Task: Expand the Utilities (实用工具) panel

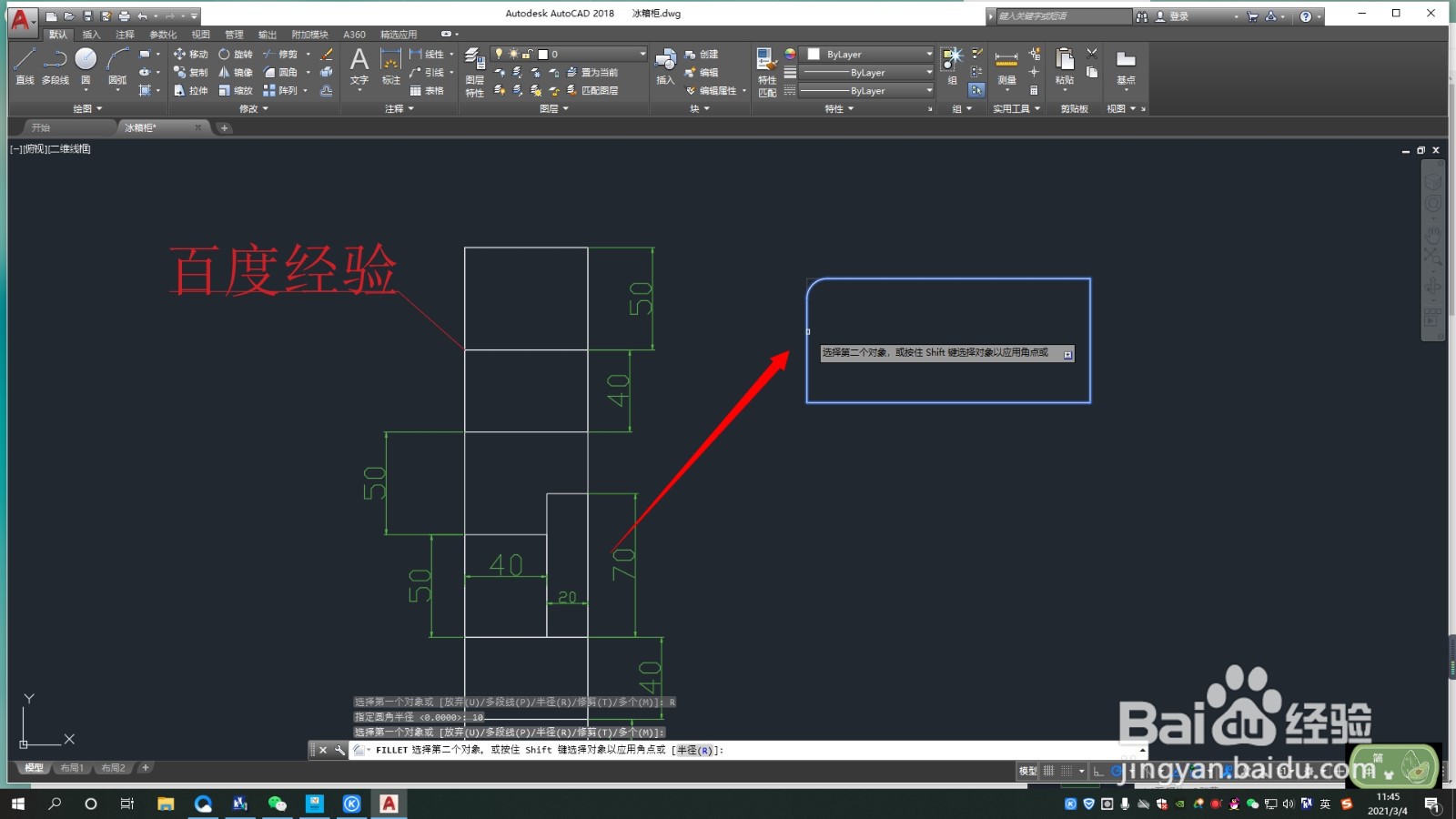Action: 1016,108
